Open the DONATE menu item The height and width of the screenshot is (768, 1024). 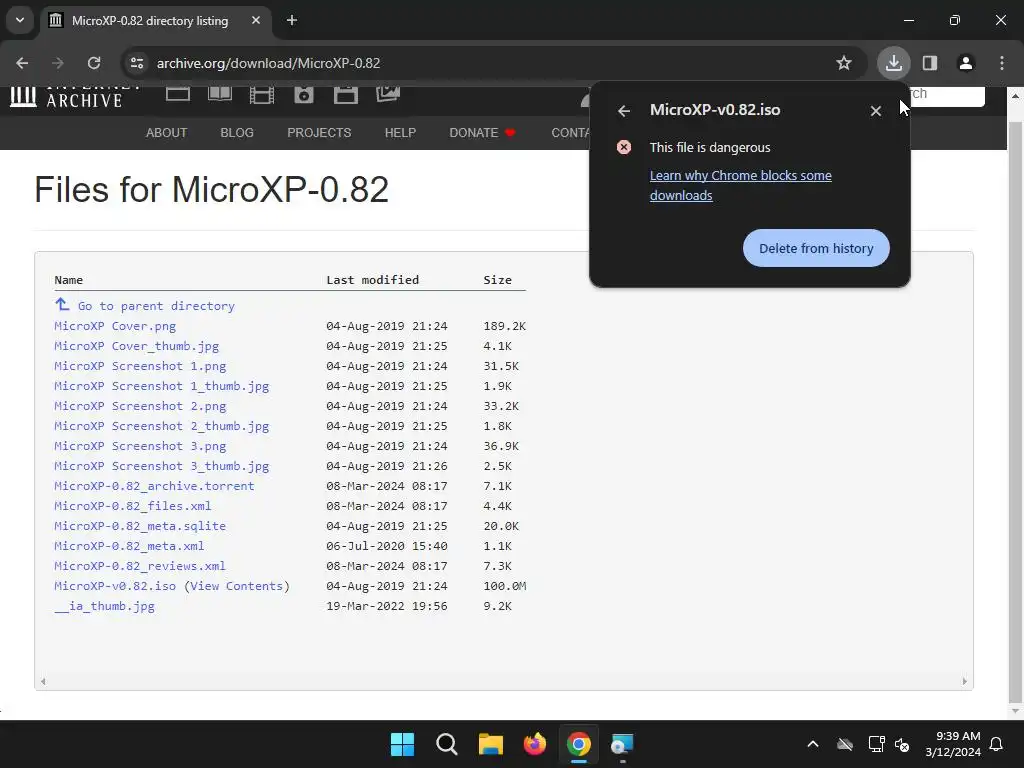[483, 133]
